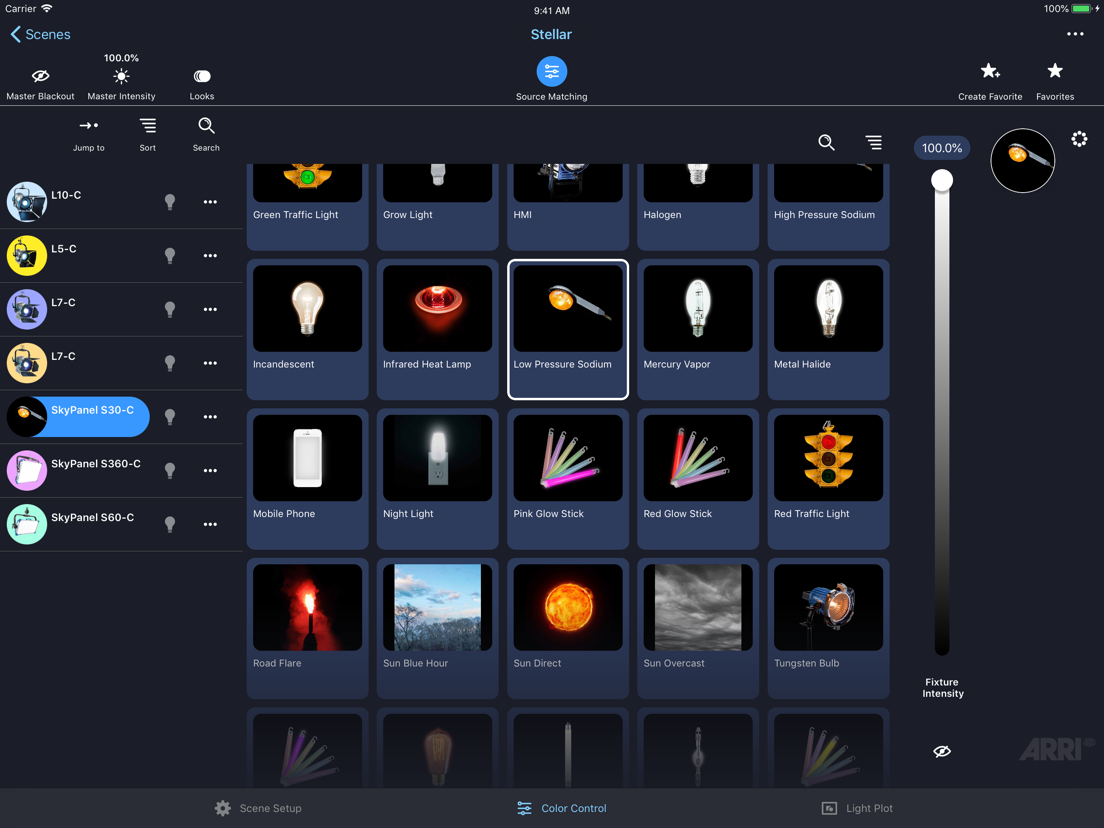Search the source matching grid
Screen dimensions: 1104x828
(x=827, y=142)
